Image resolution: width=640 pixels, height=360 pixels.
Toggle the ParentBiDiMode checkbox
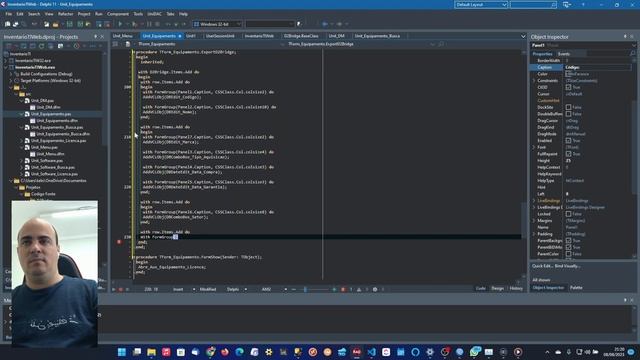[x=568, y=247]
